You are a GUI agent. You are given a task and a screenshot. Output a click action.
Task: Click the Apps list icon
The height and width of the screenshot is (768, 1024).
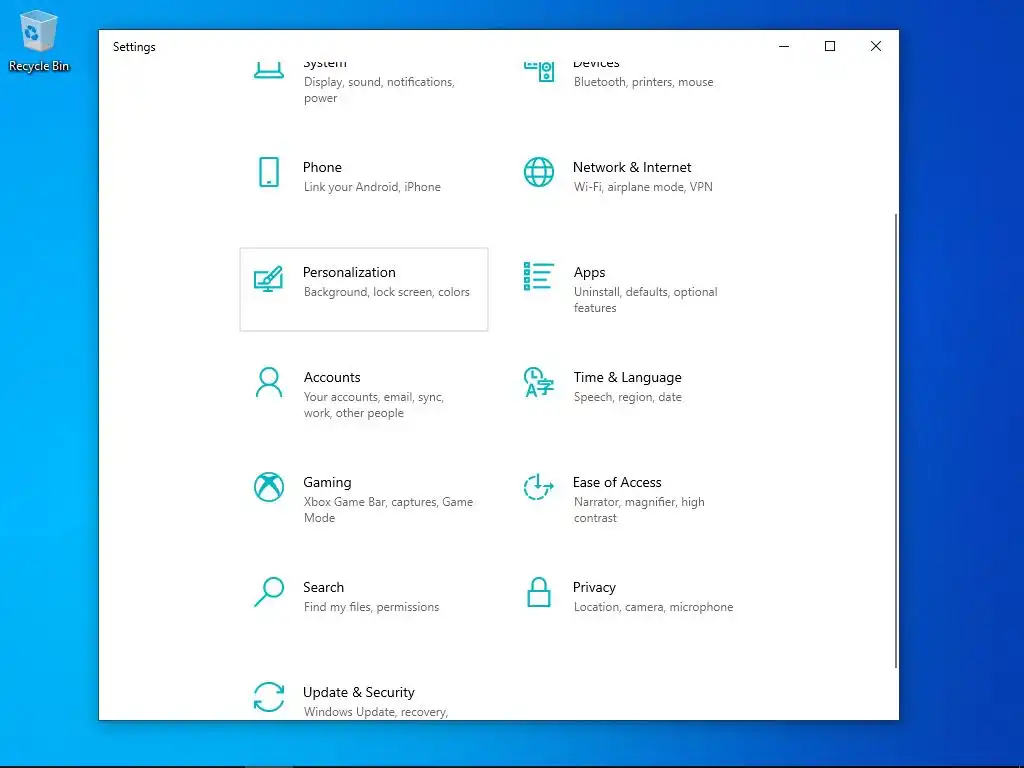(x=539, y=276)
